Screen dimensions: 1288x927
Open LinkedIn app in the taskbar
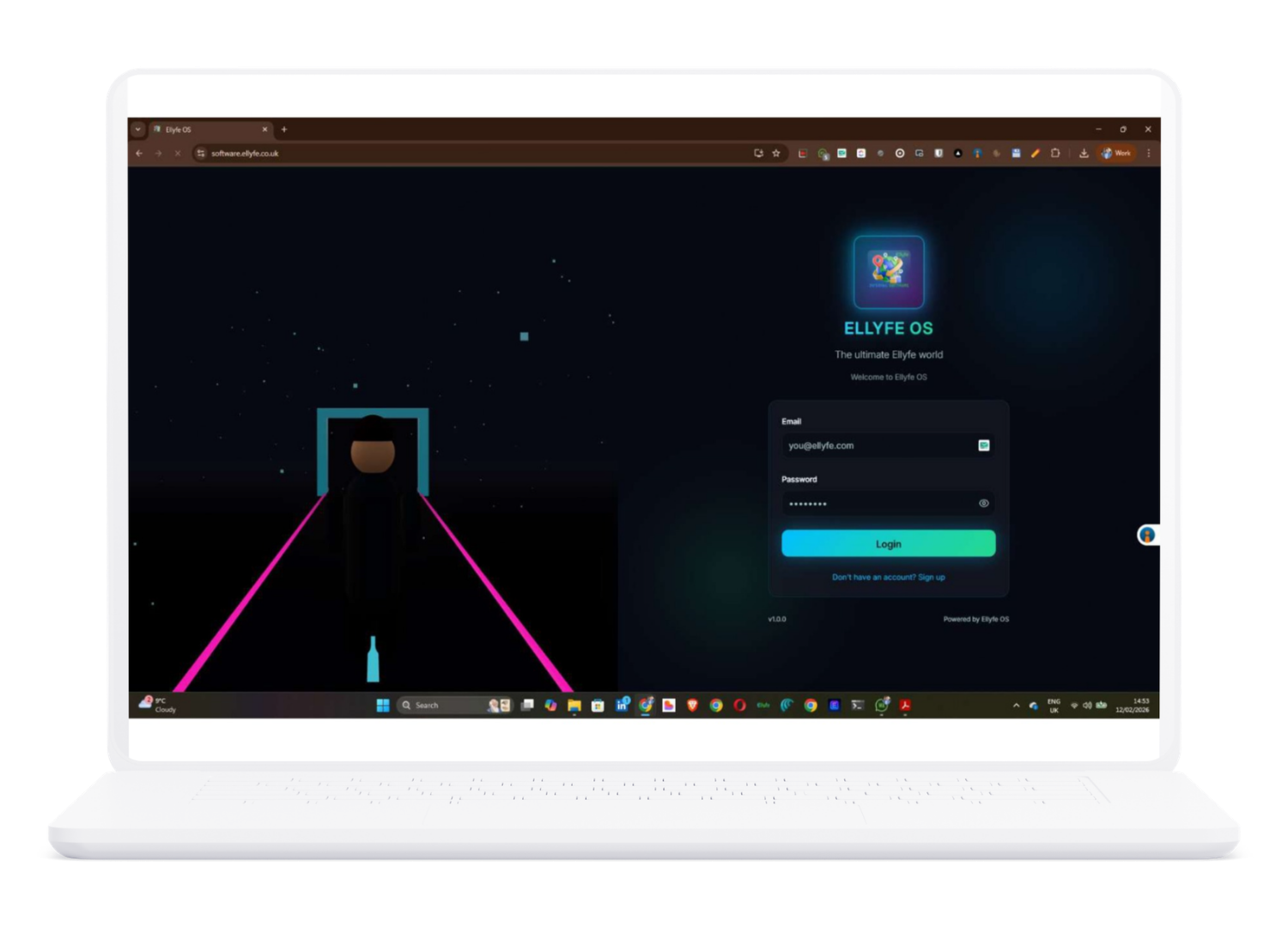pyautogui.click(x=623, y=705)
